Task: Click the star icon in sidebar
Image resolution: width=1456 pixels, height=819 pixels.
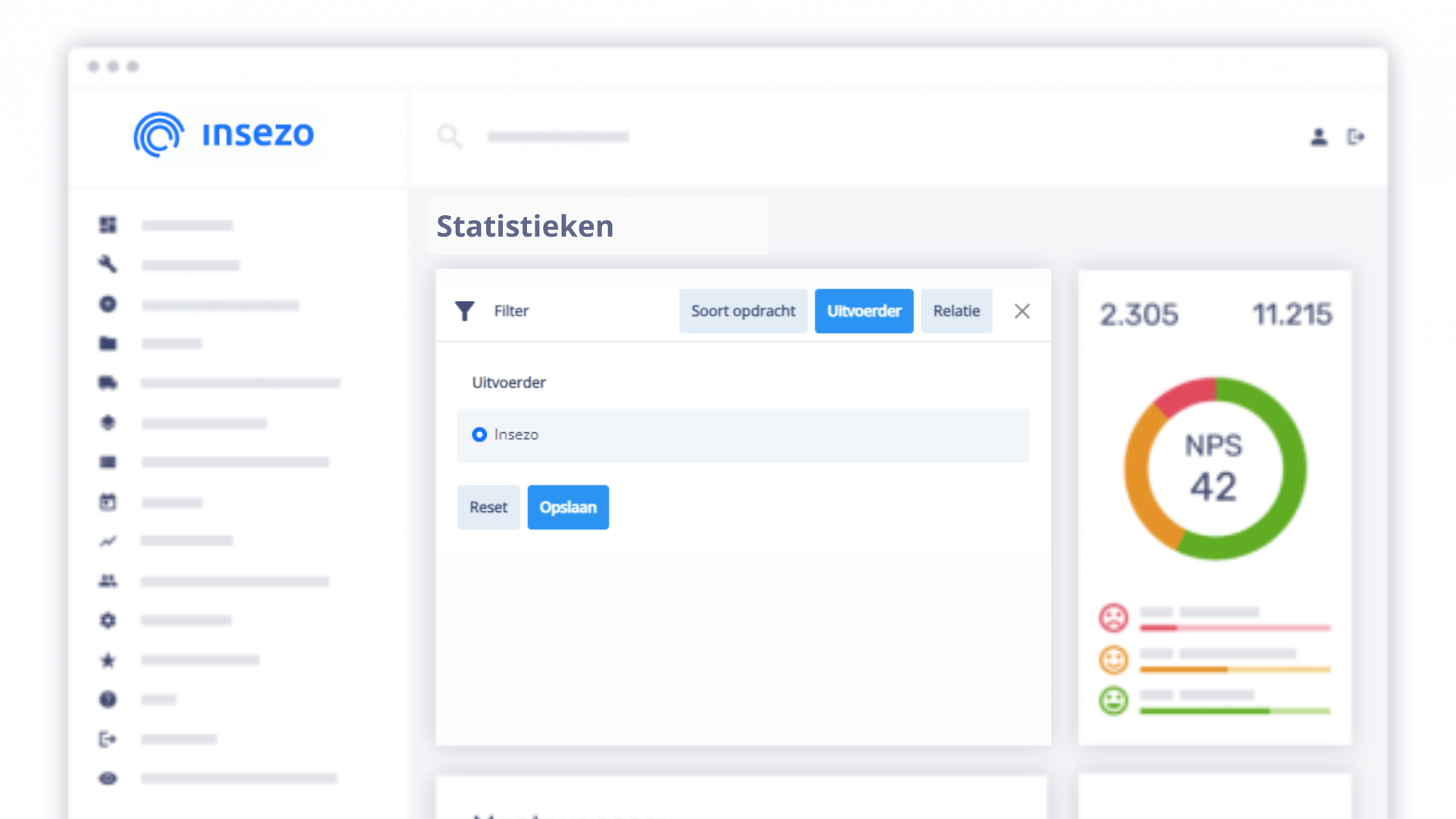Action: 108,661
